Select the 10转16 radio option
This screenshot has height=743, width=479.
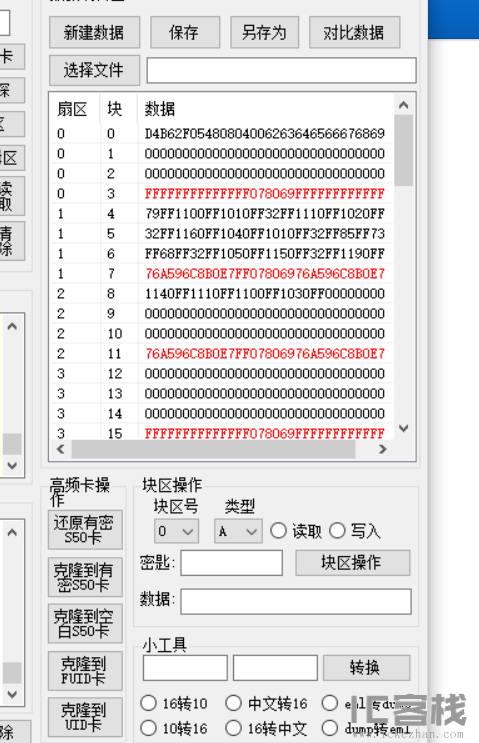point(148,728)
